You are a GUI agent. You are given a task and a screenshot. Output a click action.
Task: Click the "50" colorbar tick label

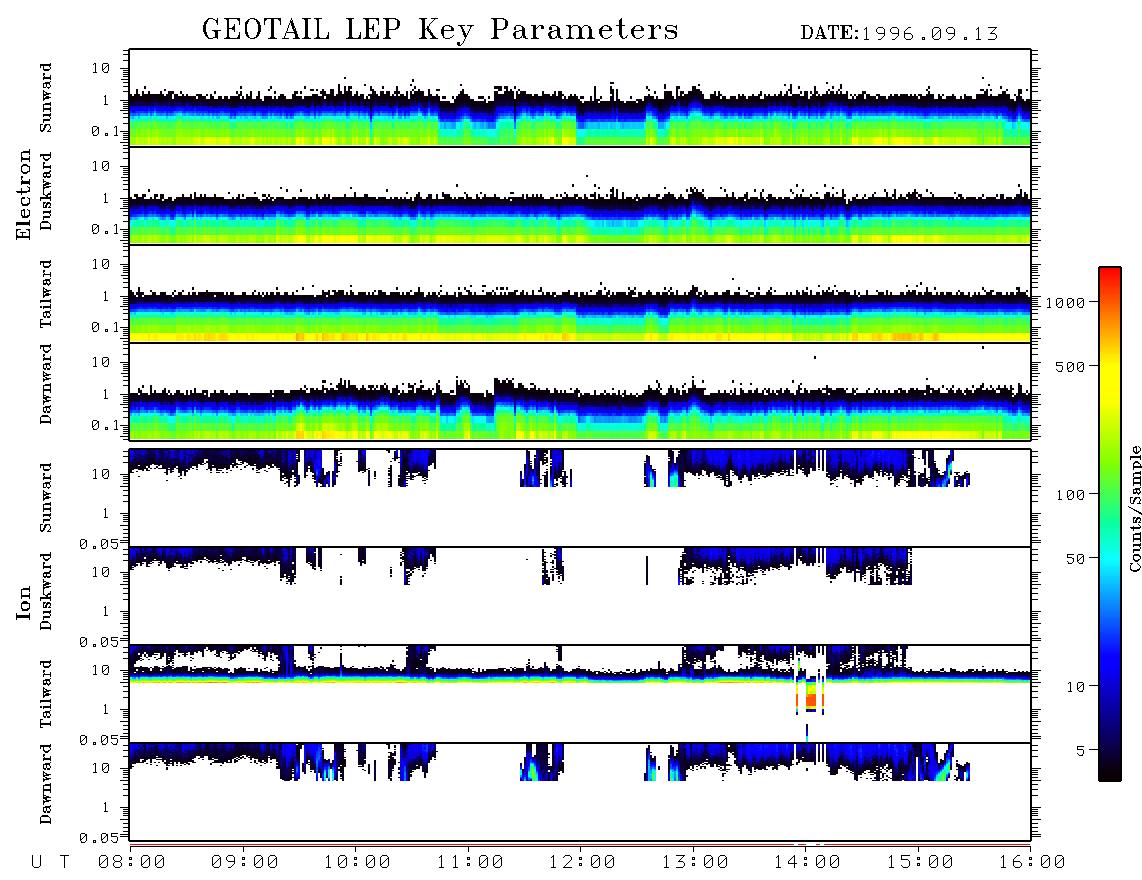point(1075,559)
